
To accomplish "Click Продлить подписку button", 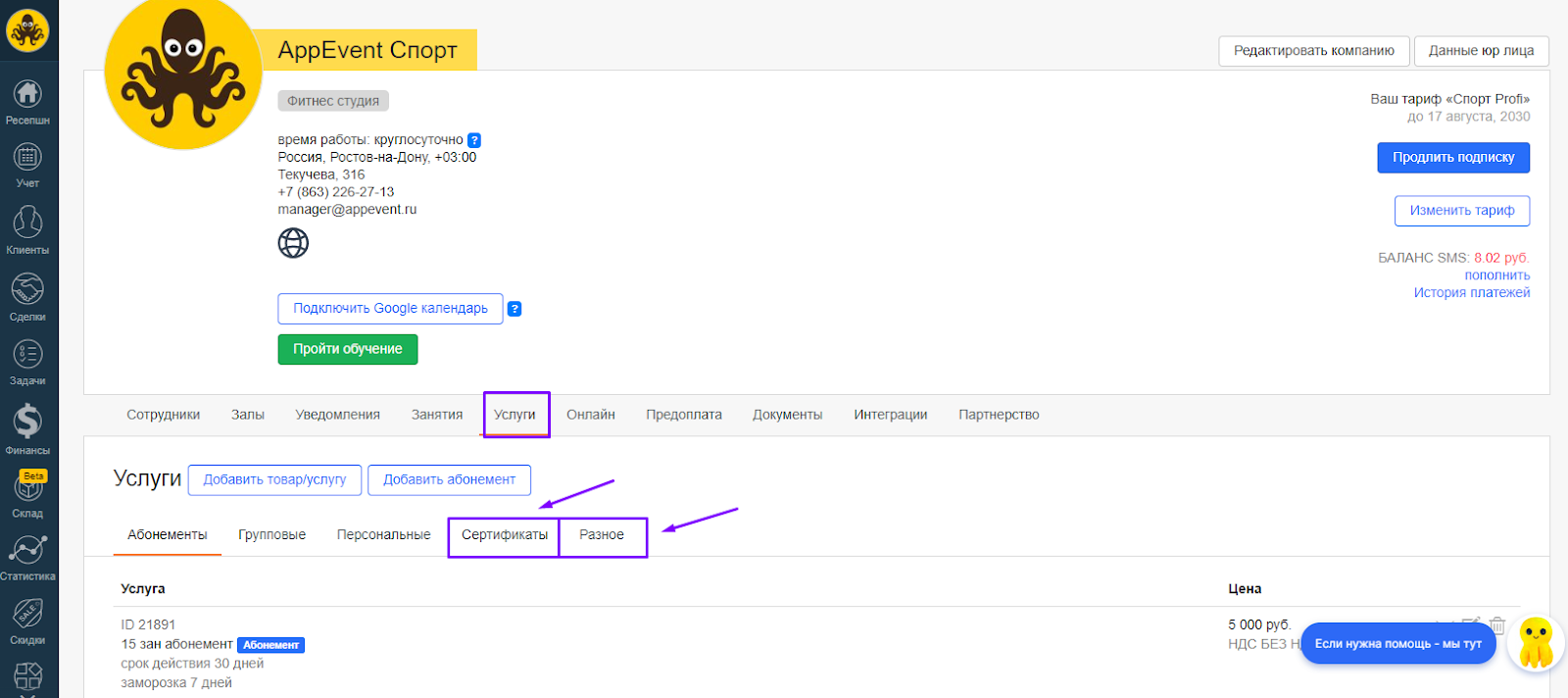I will 1453,158.
